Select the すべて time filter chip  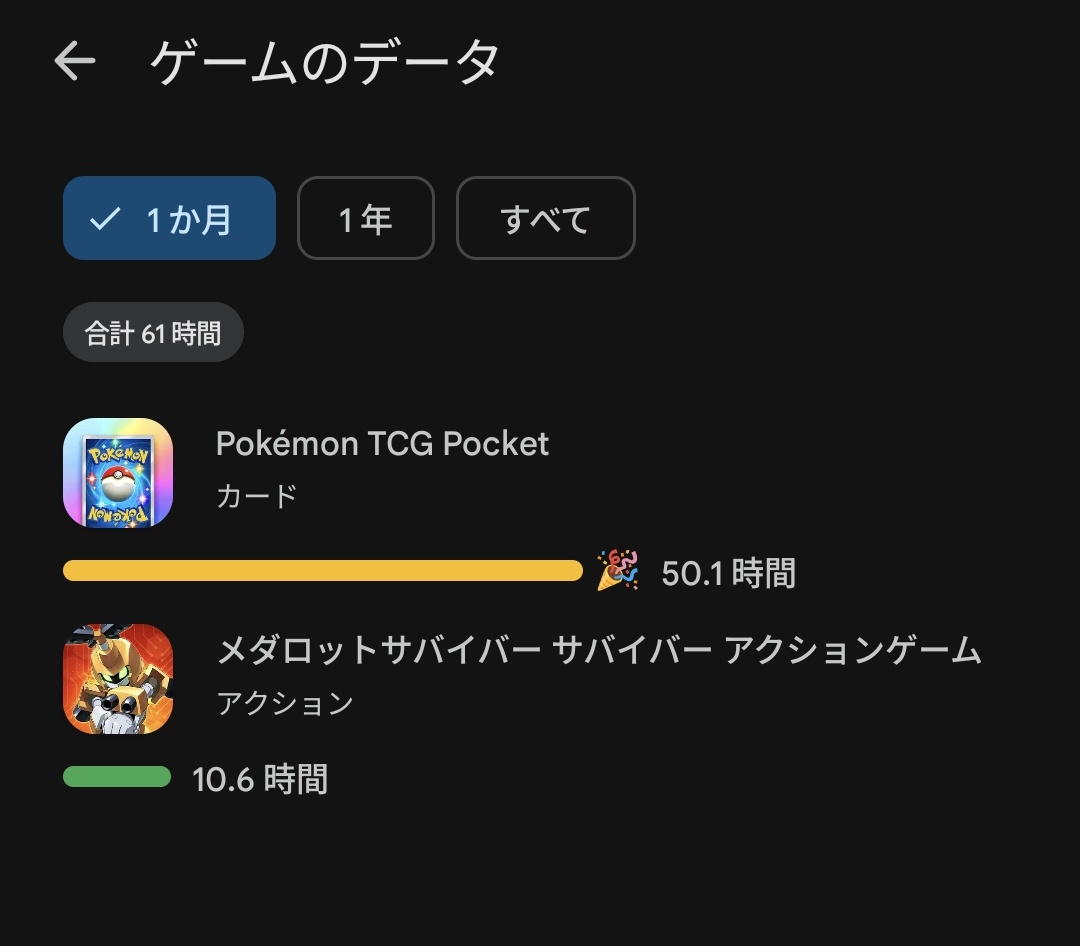pyautogui.click(x=546, y=218)
